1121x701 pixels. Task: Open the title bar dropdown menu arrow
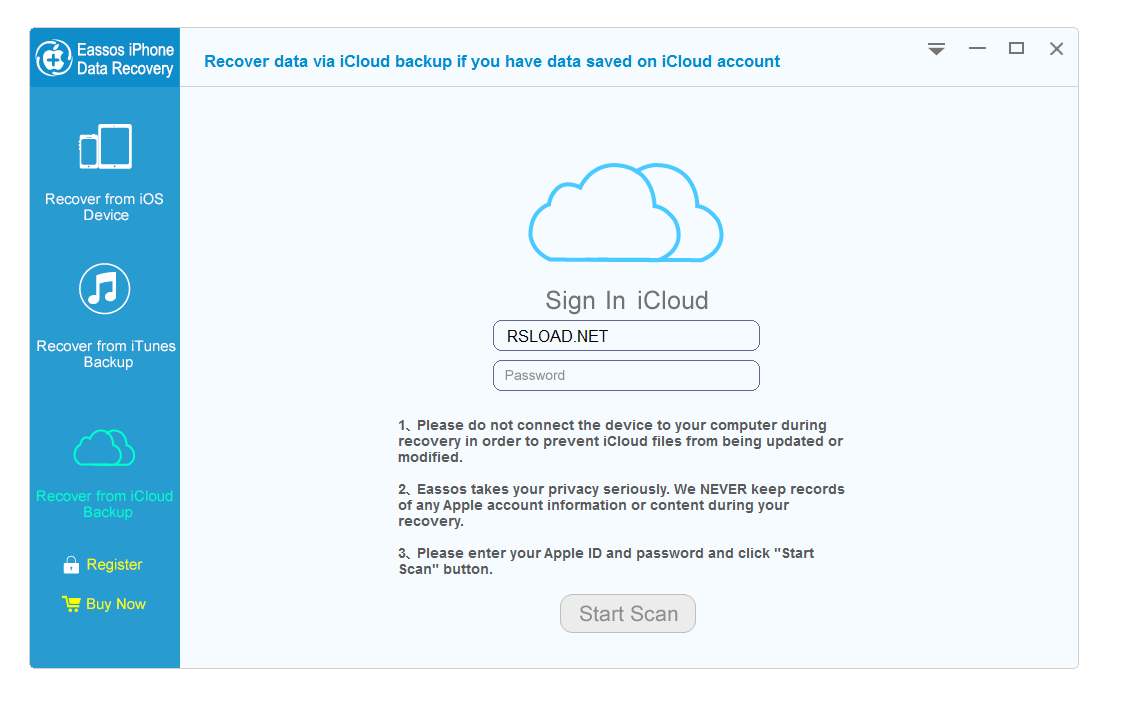pos(936,49)
